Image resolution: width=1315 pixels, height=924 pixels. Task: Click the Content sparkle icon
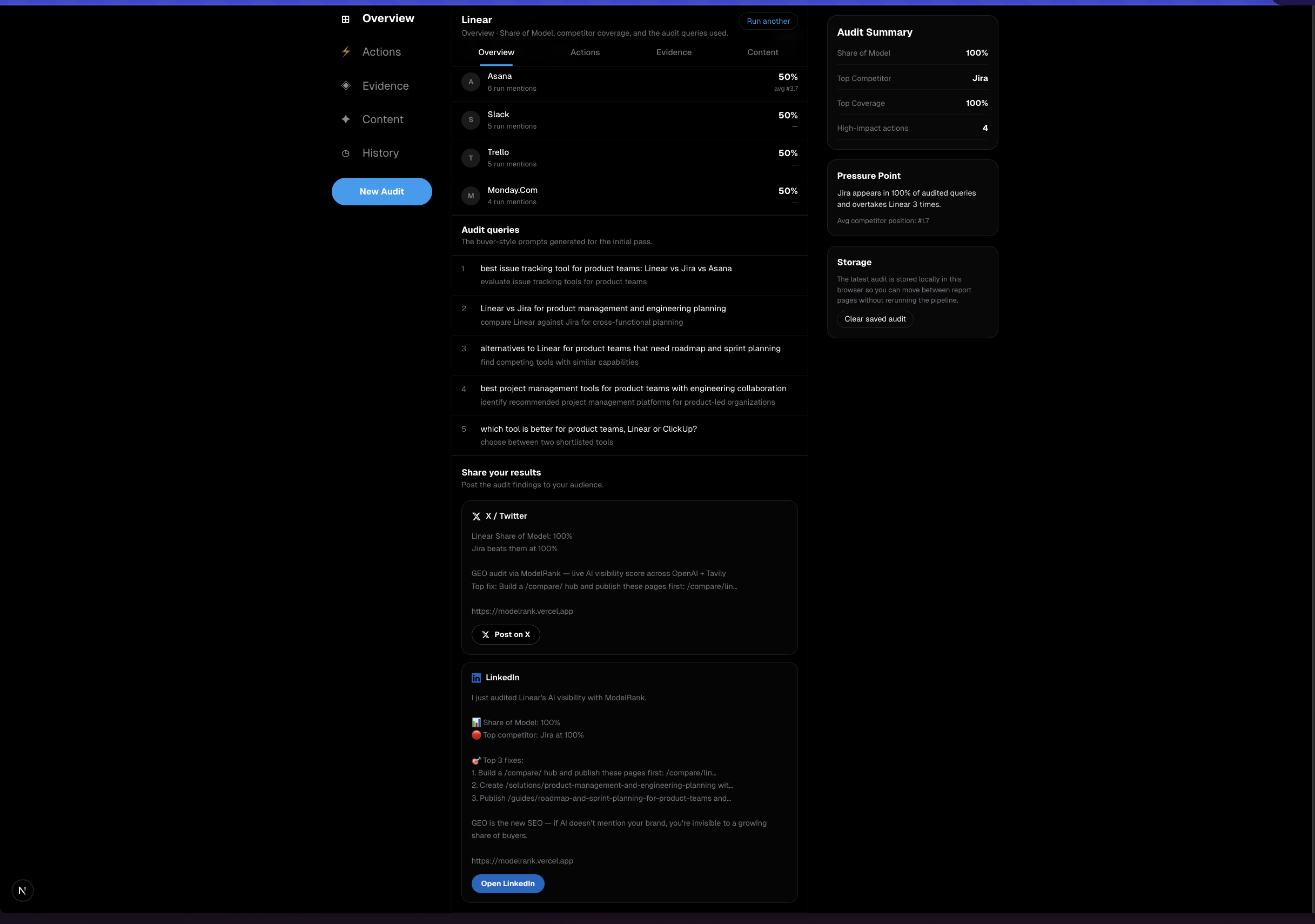pyautogui.click(x=345, y=119)
